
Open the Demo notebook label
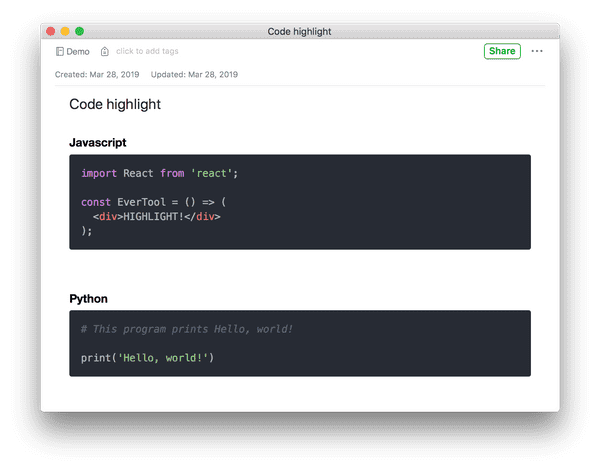point(78,51)
